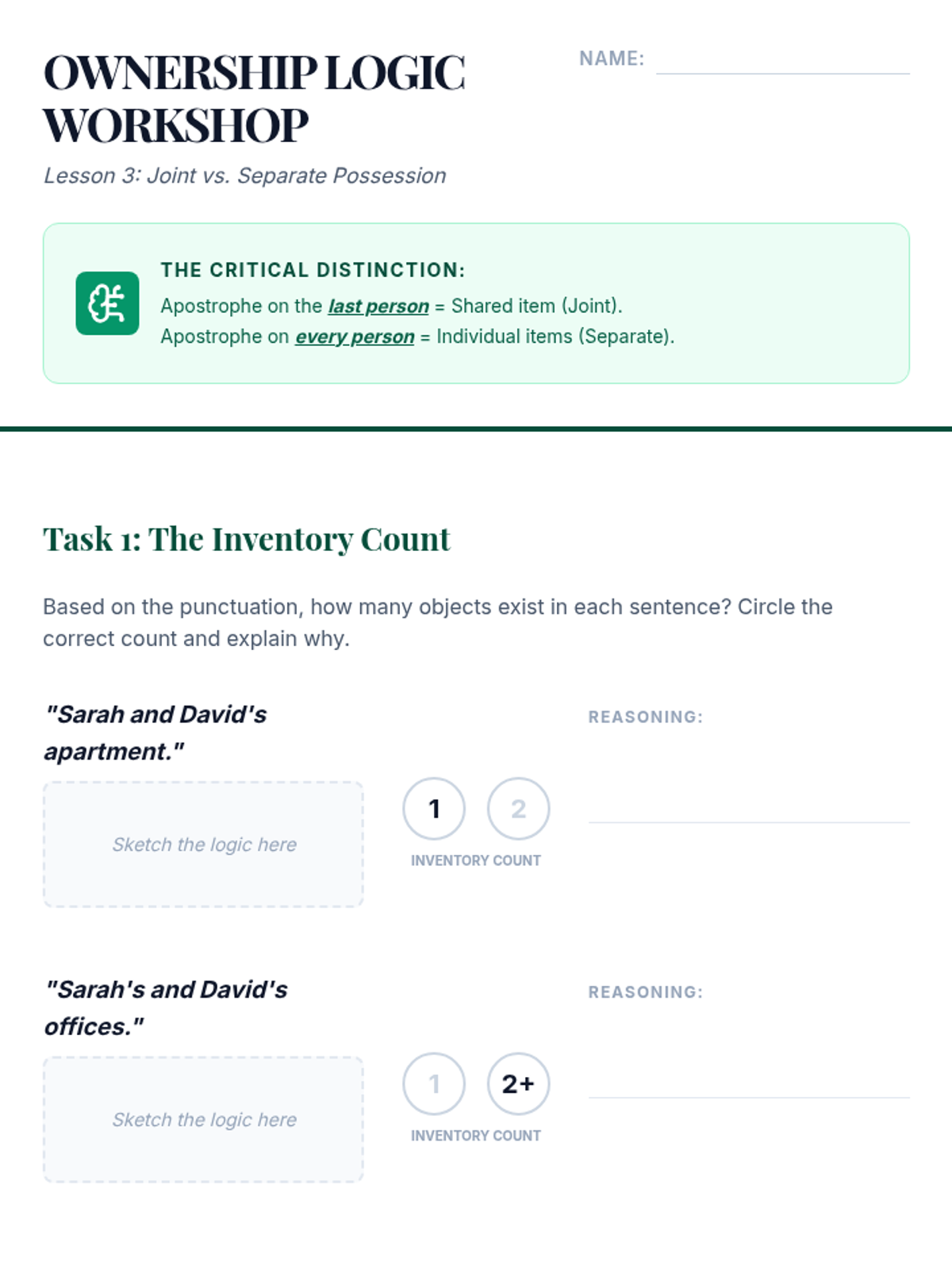Click the second 'Inventory Count' label
Viewport: 952px width, 1270px height.
coord(476,1136)
